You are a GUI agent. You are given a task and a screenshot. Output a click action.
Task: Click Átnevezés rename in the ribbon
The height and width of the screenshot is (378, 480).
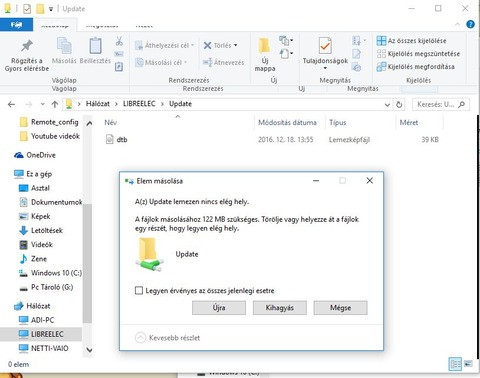tap(223, 62)
